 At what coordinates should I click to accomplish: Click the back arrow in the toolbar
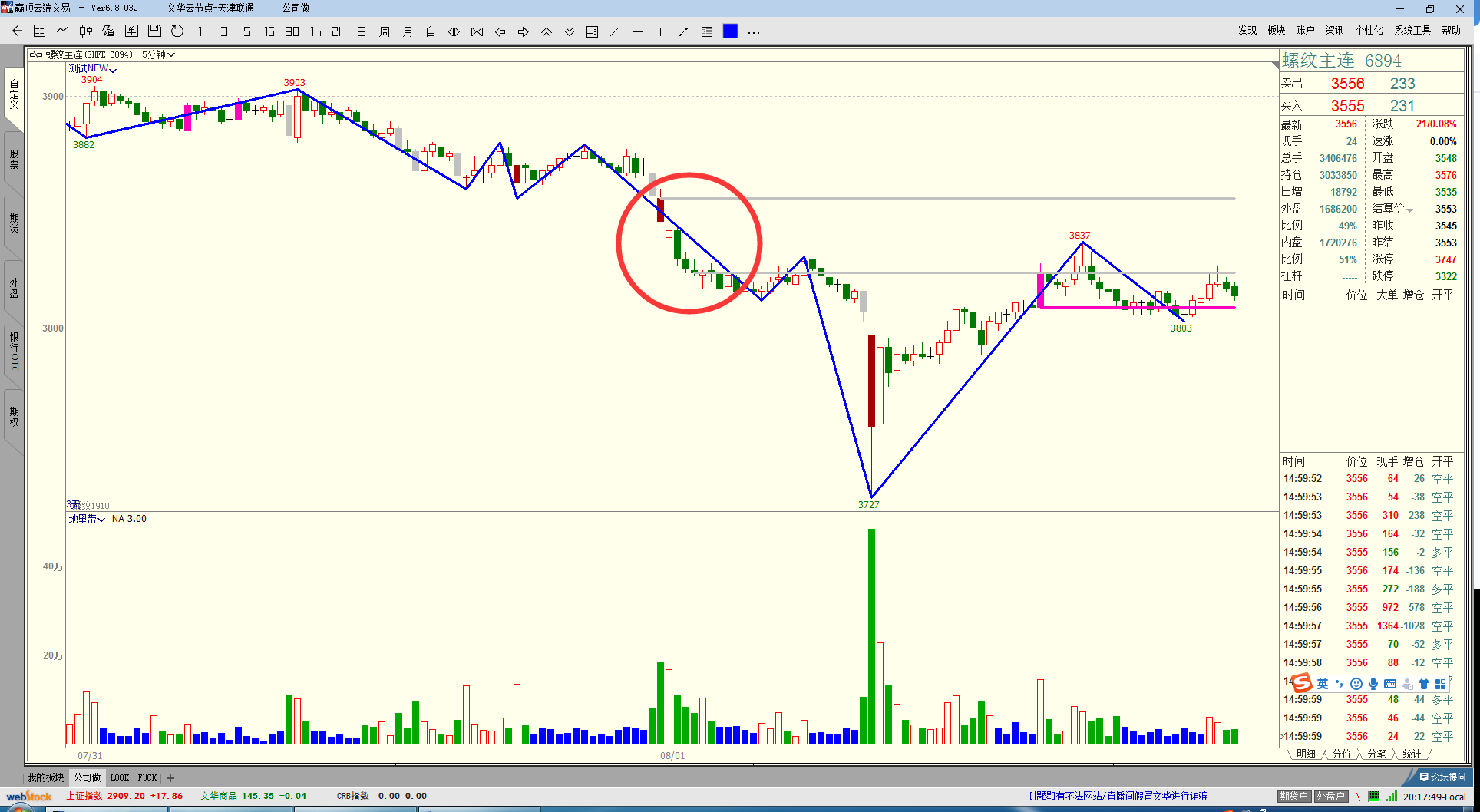click(x=17, y=31)
